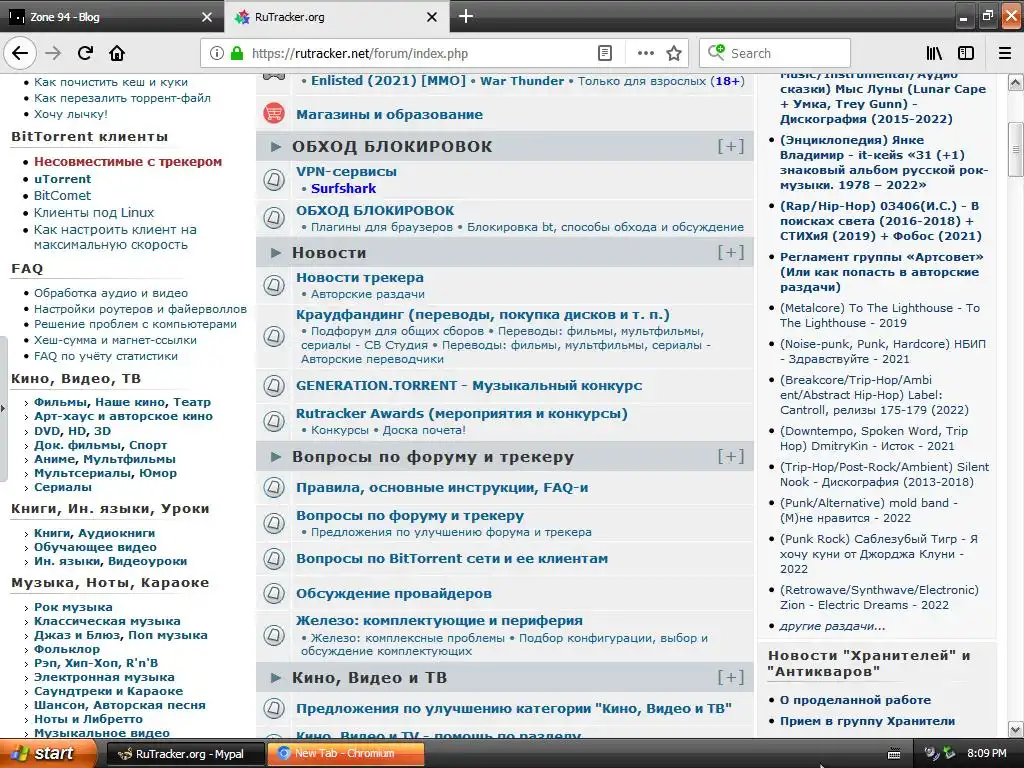This screenshot has height=768, width=1024.
Task: Toggle reader view icon in address bar
Action: tap(605, 53)
